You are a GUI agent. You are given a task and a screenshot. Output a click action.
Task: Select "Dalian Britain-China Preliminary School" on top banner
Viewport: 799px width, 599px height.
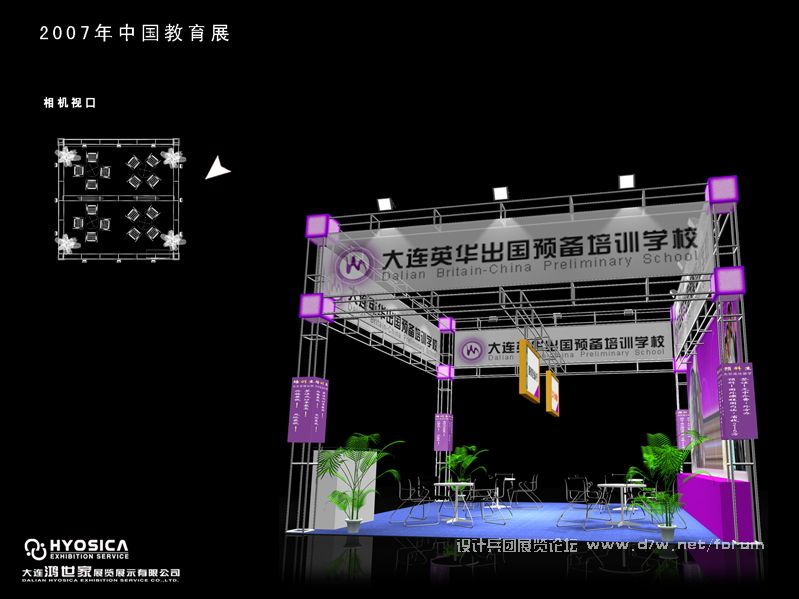pyautogui.click(x=539, y=266)
